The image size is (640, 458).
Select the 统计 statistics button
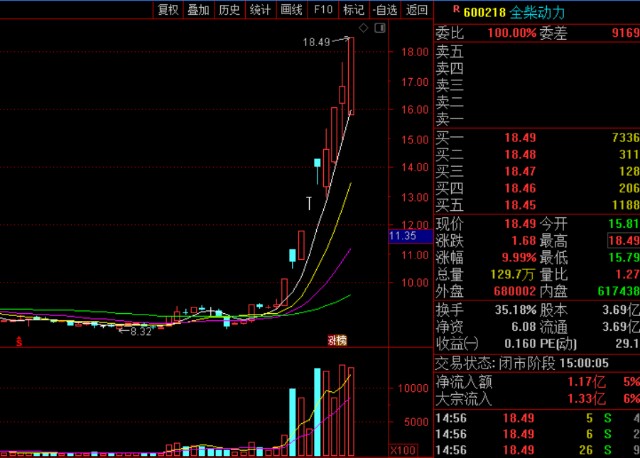[260, 10]
